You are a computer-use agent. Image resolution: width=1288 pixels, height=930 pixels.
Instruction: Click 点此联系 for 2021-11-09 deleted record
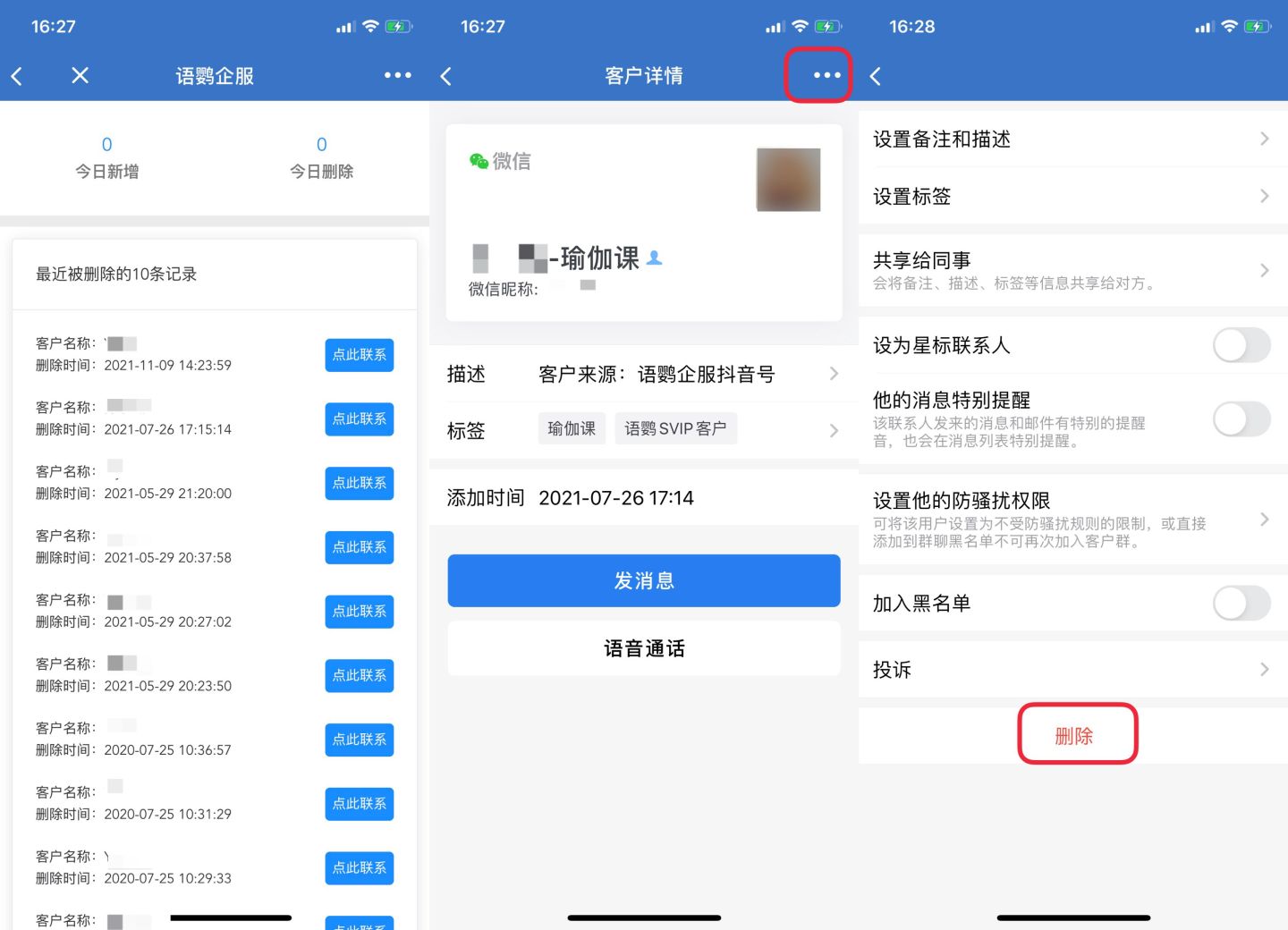click(x=360, y=355)
